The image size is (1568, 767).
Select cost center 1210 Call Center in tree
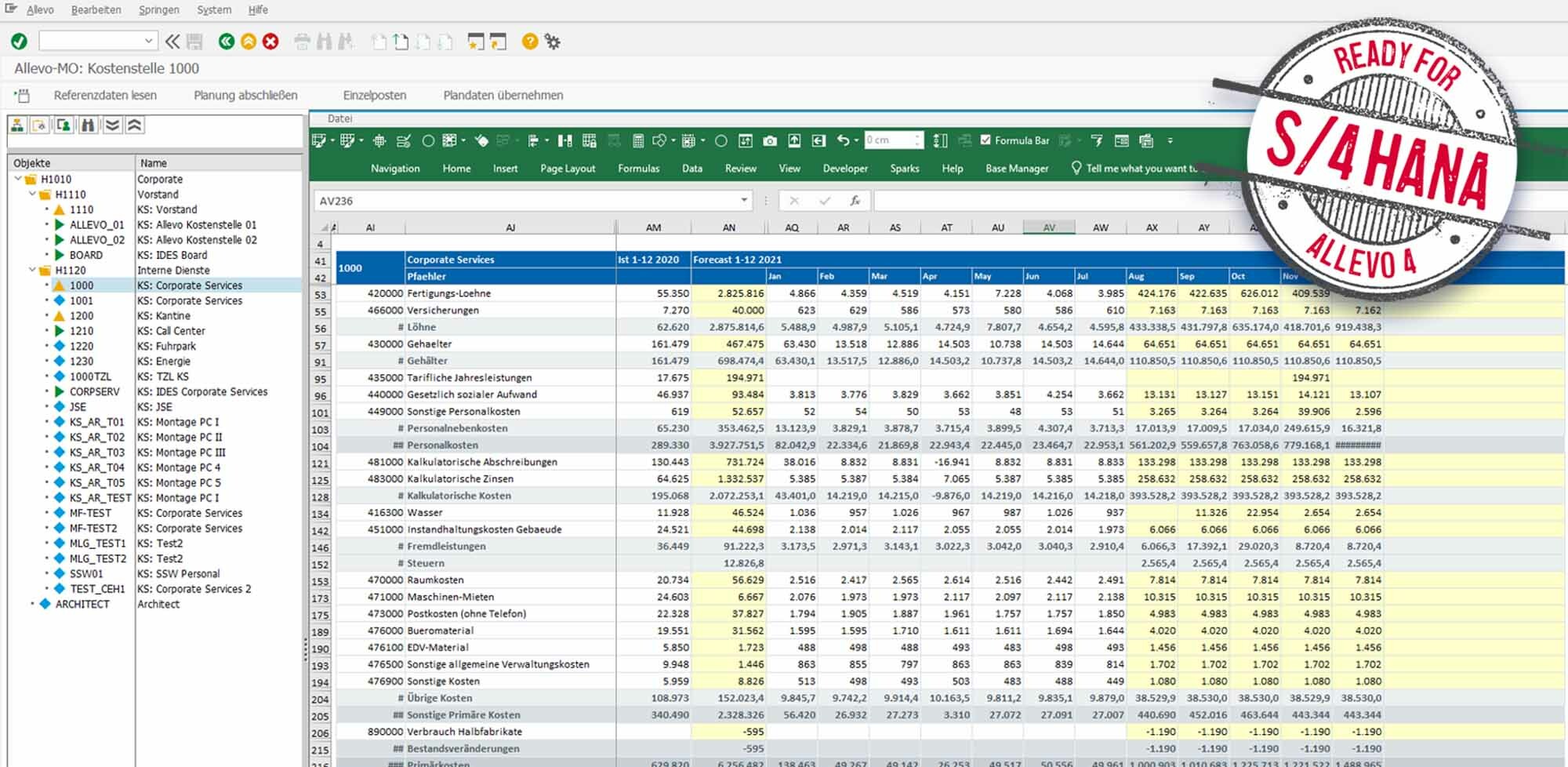[82, 331]
